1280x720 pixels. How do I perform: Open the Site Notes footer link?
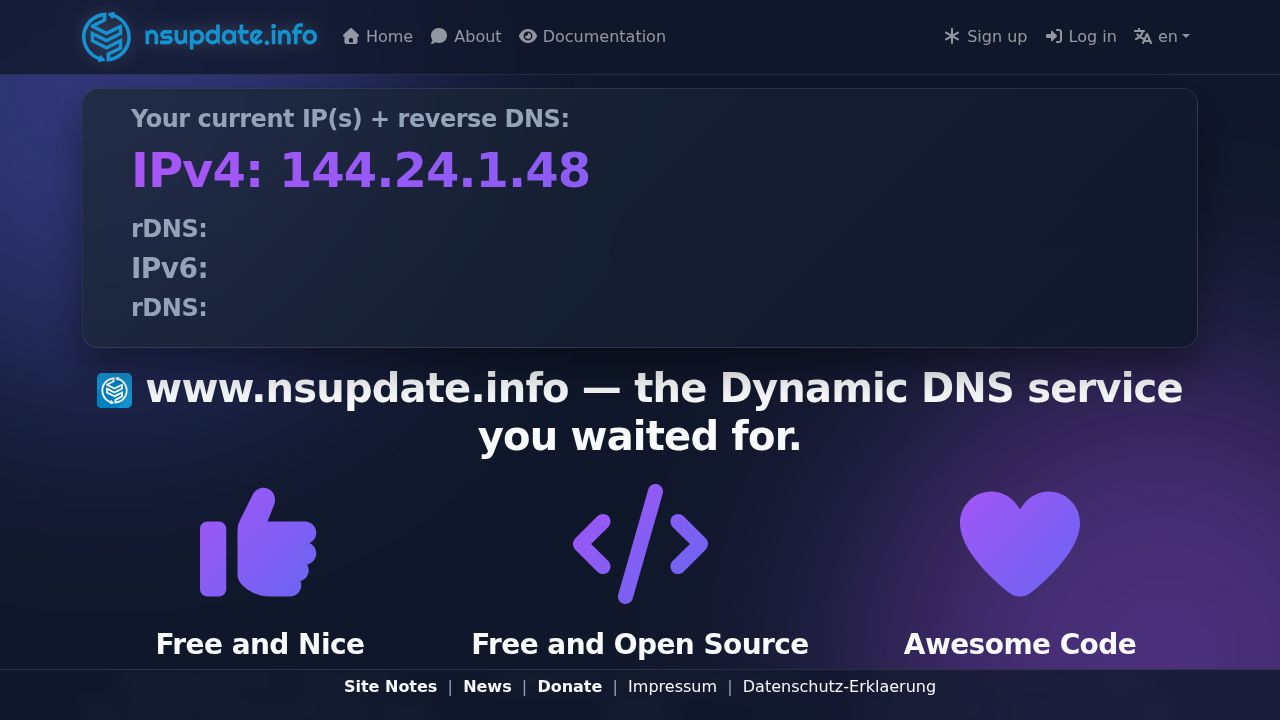(x=390, y=686)
